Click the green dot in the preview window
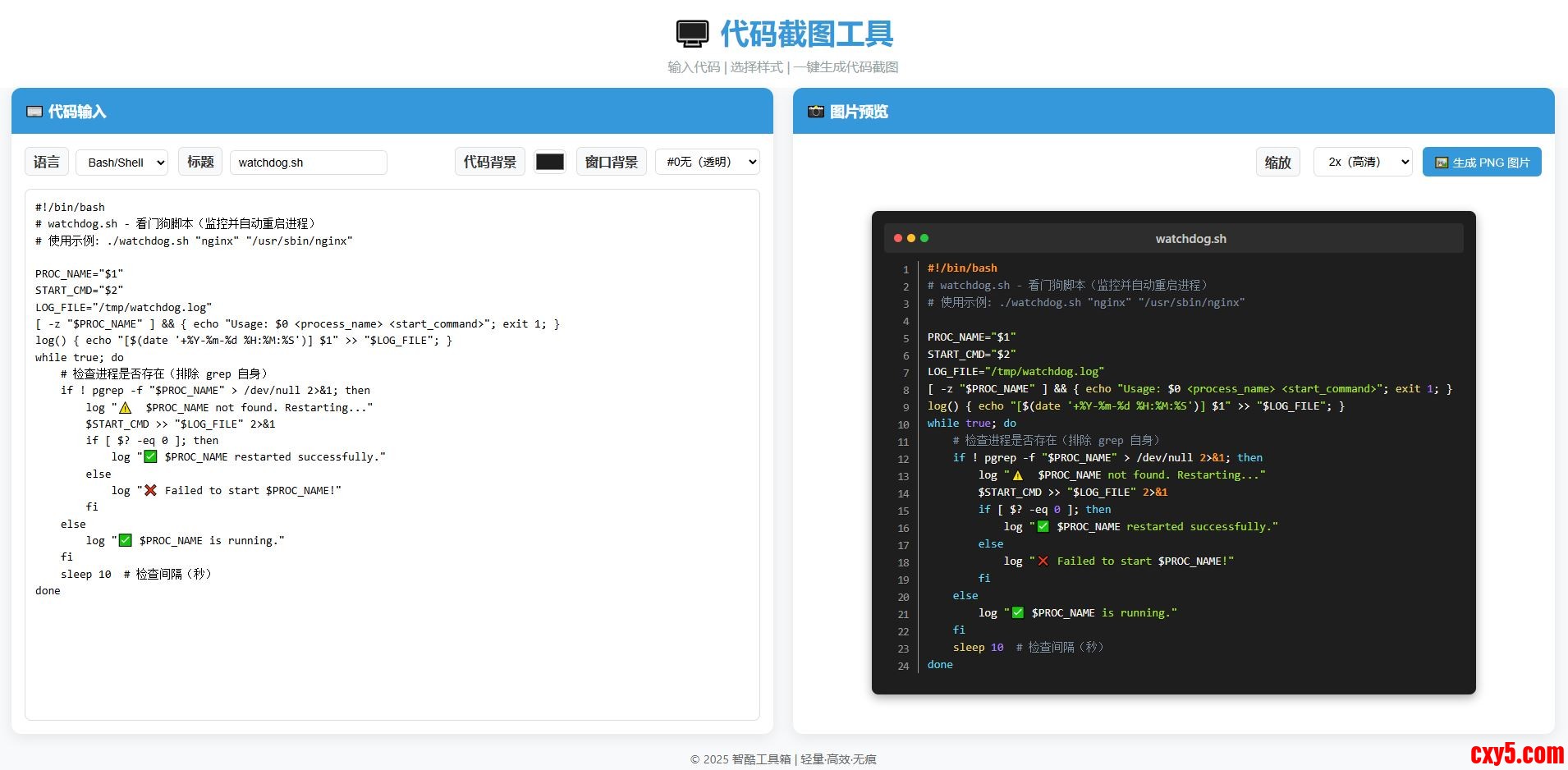Screen dimensions: 1568x770 pos(924,238)
